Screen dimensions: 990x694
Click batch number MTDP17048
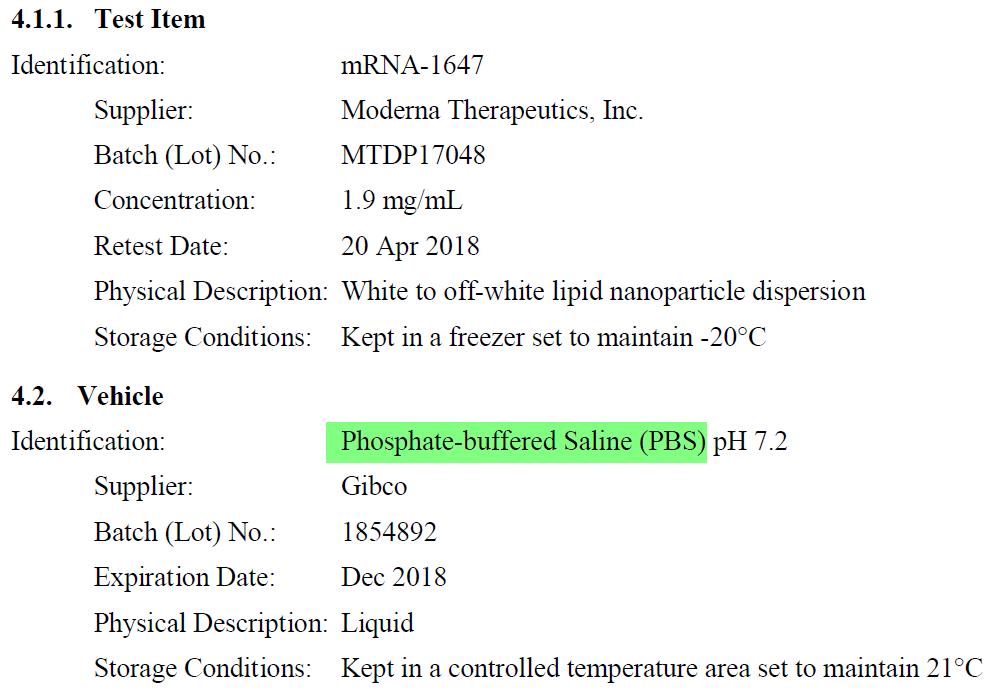coord(413,155)
